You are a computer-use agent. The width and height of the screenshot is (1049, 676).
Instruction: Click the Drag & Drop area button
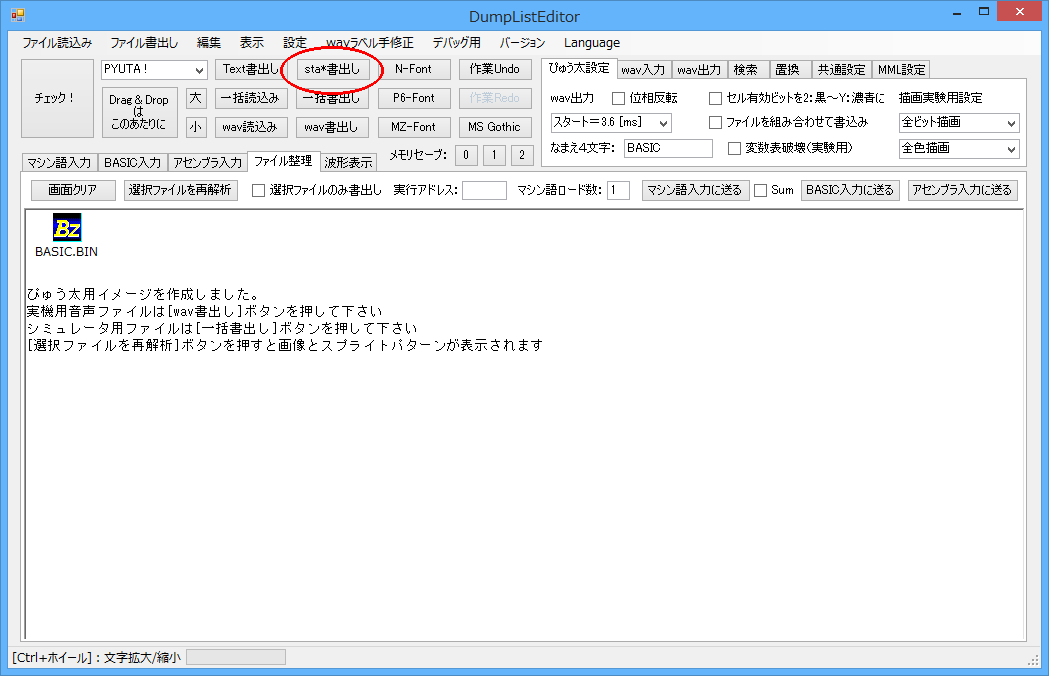click(139, 112)
